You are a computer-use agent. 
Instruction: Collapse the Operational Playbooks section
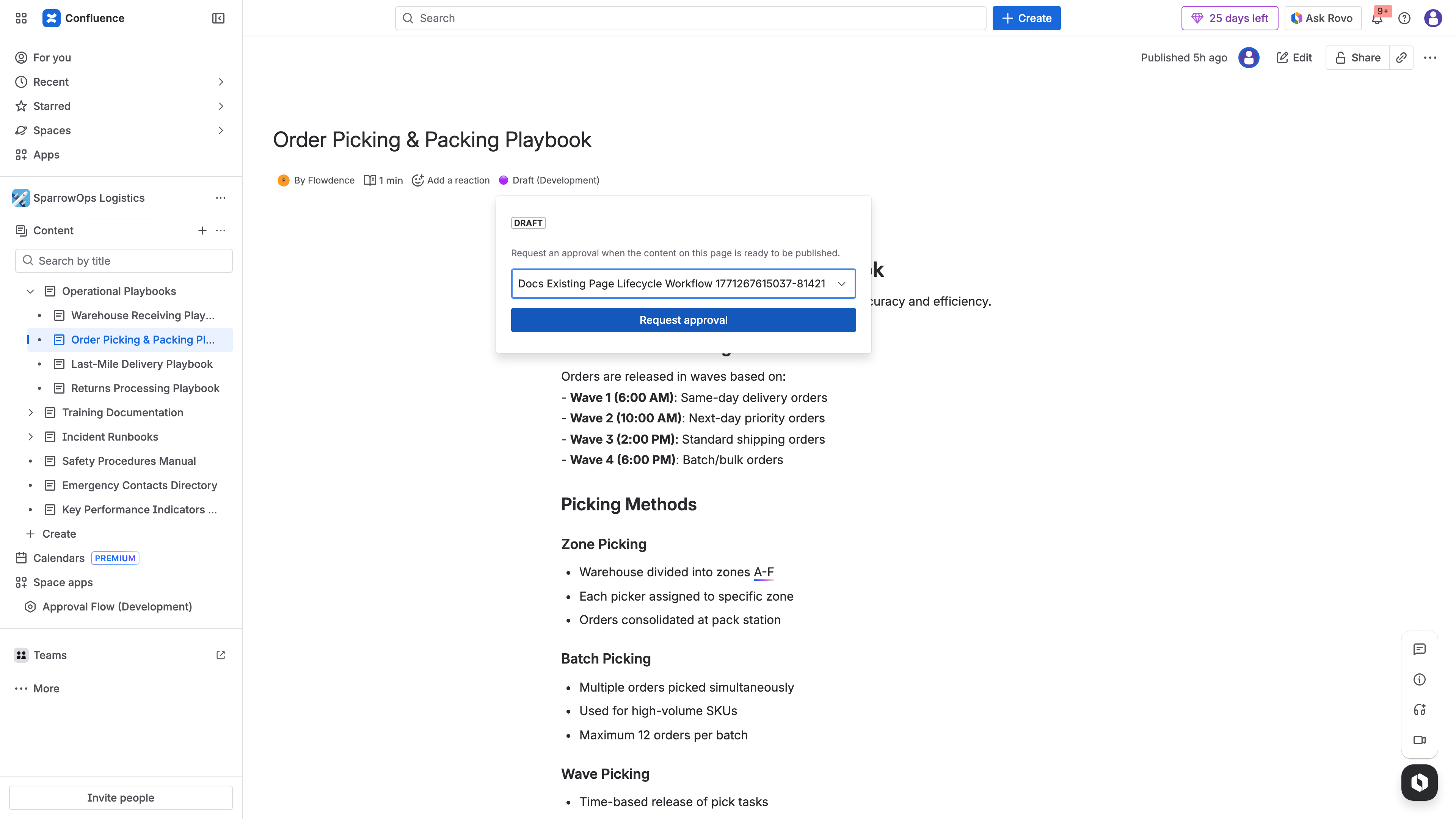pyautogui.click(x=30, y=291)
